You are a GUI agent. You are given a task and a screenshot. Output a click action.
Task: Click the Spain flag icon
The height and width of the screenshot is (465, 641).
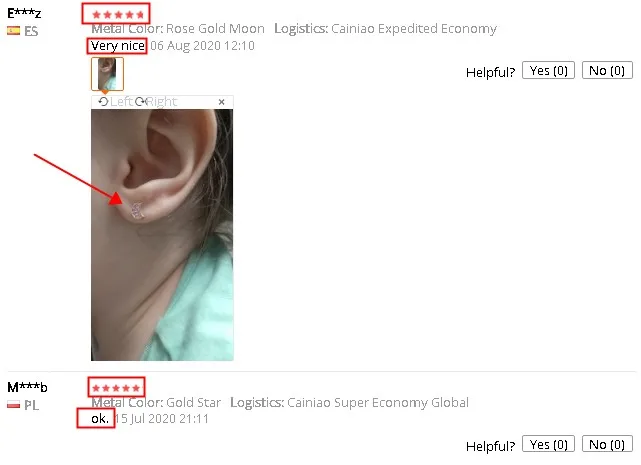click(13, 31)
